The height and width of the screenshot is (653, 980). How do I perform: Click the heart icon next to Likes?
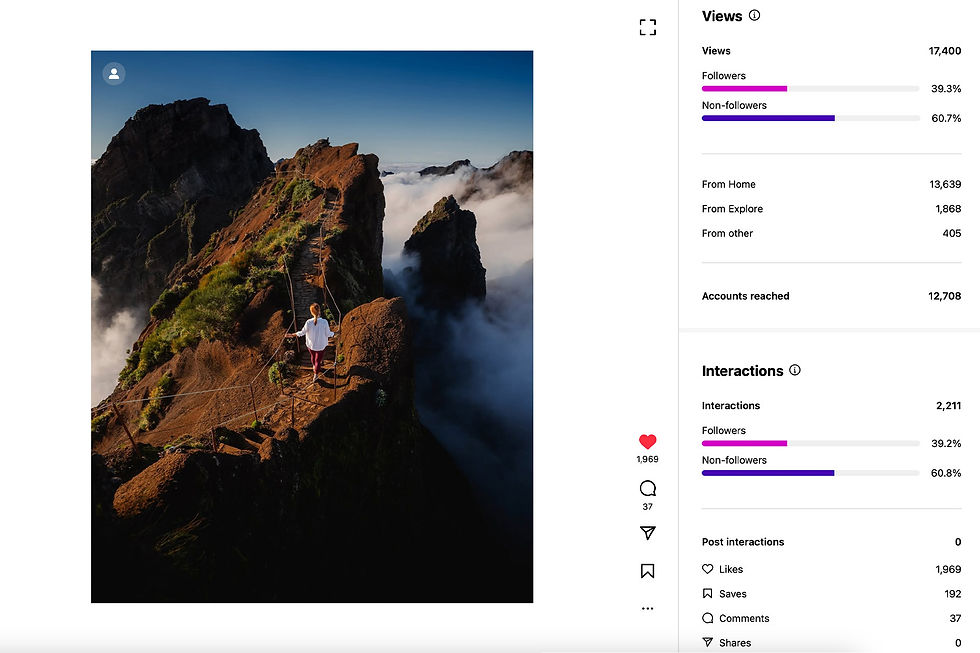pyautogui.click(x=708, y=569)
